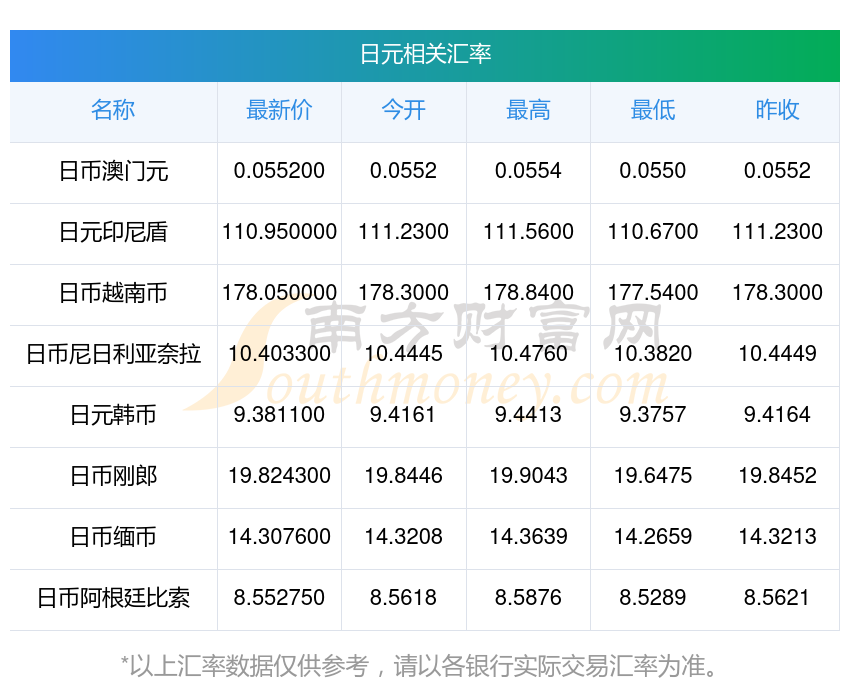Select the 日币刚郎 row name
Screen dimensions: 850x698
(113, 476)
